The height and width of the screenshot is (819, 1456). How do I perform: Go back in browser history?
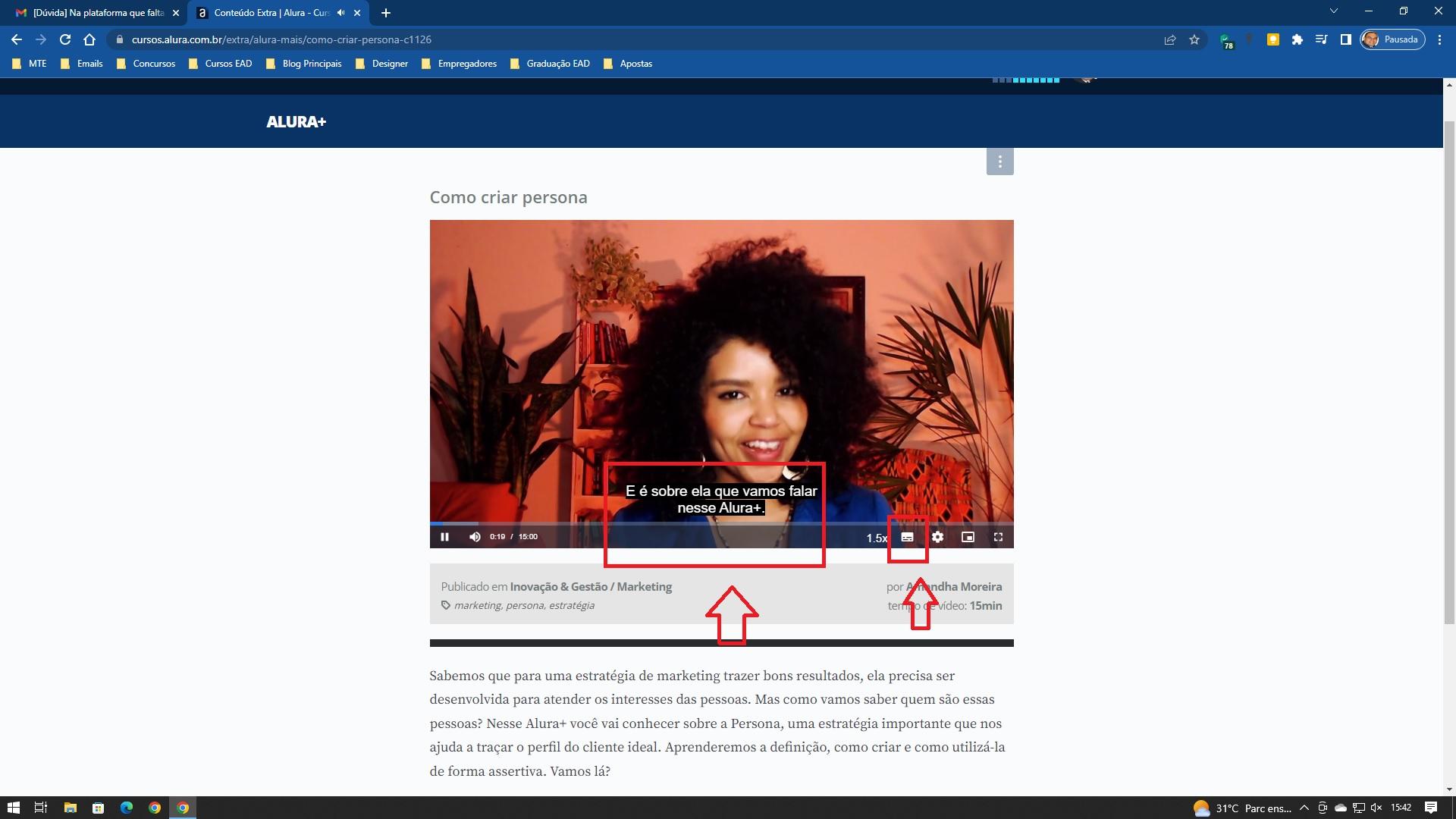click(x=17, y=39)
